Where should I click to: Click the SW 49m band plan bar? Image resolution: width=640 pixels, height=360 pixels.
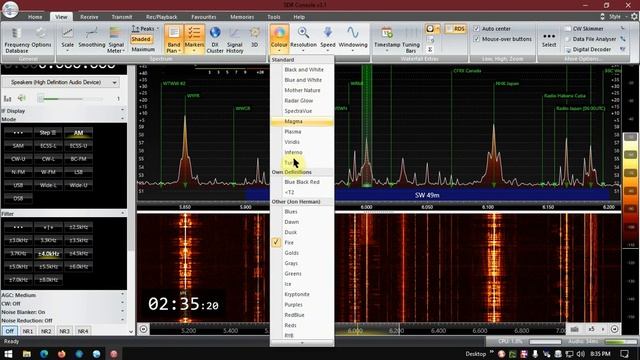[x=427, y=195]
